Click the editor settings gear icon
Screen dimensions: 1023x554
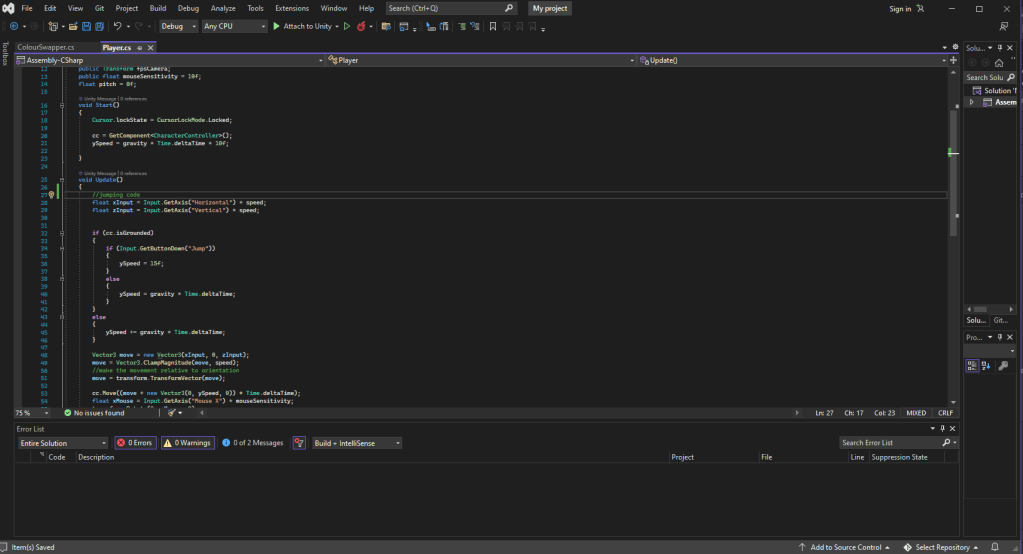point(954,47)
